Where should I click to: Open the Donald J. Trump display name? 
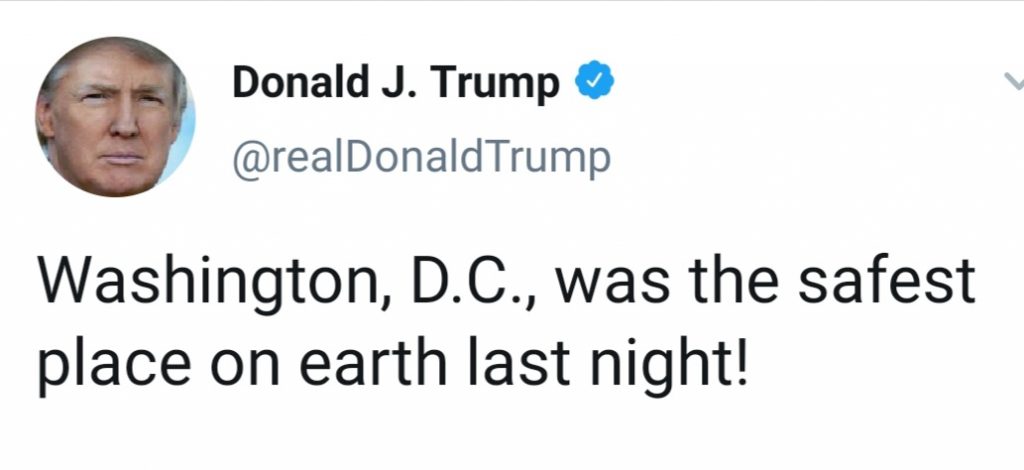point(395,84)
